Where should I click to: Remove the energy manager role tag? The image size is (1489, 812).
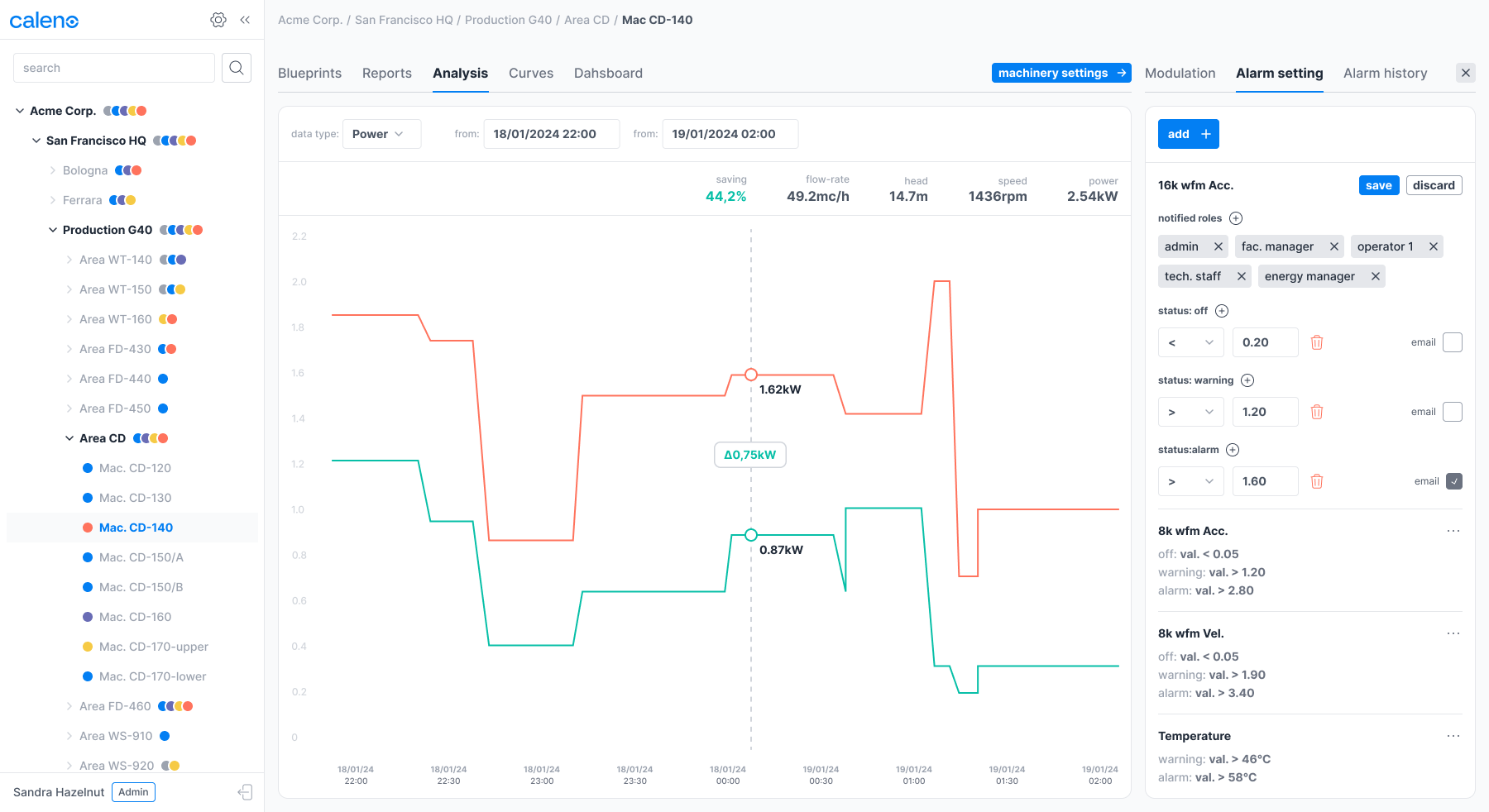coord(1376,276)
